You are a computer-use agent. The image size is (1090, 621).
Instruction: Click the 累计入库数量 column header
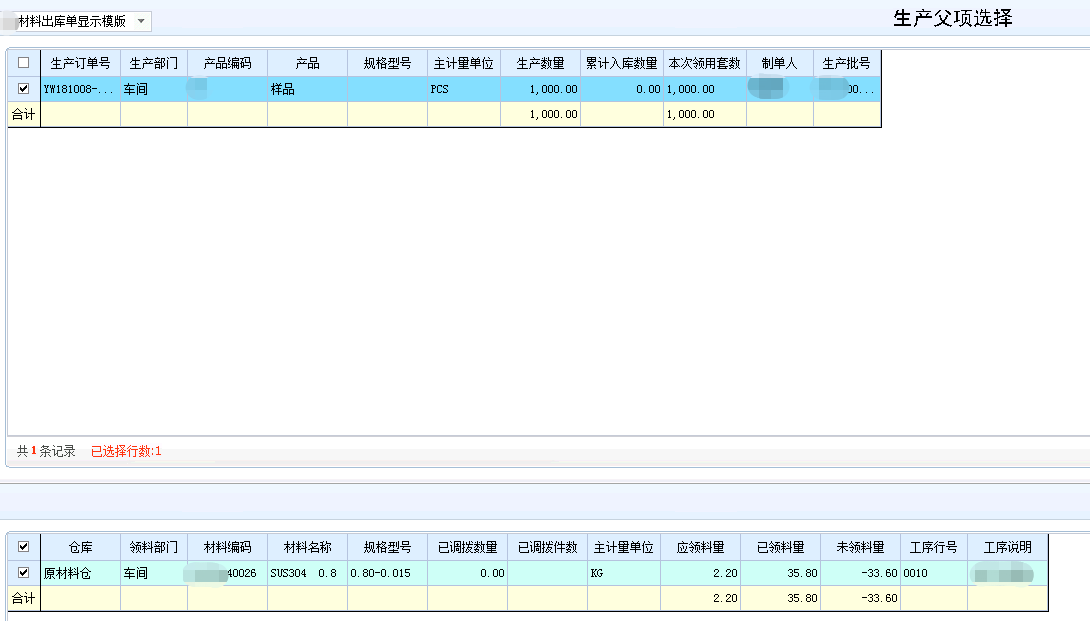point(621,63)
